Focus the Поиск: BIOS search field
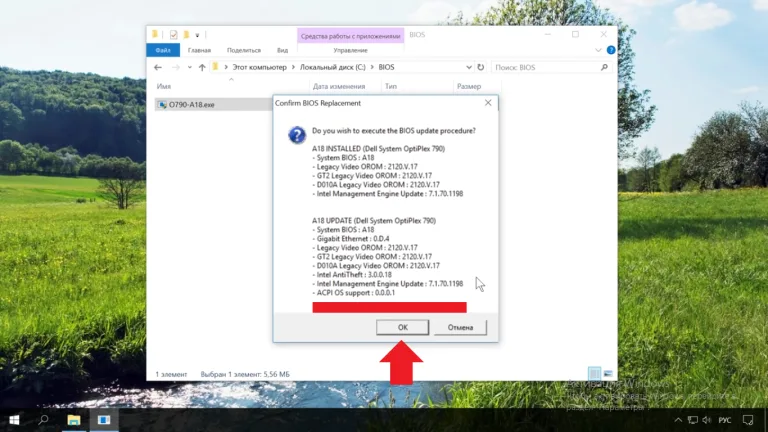 pyautogui.click(x=545, y=67)
